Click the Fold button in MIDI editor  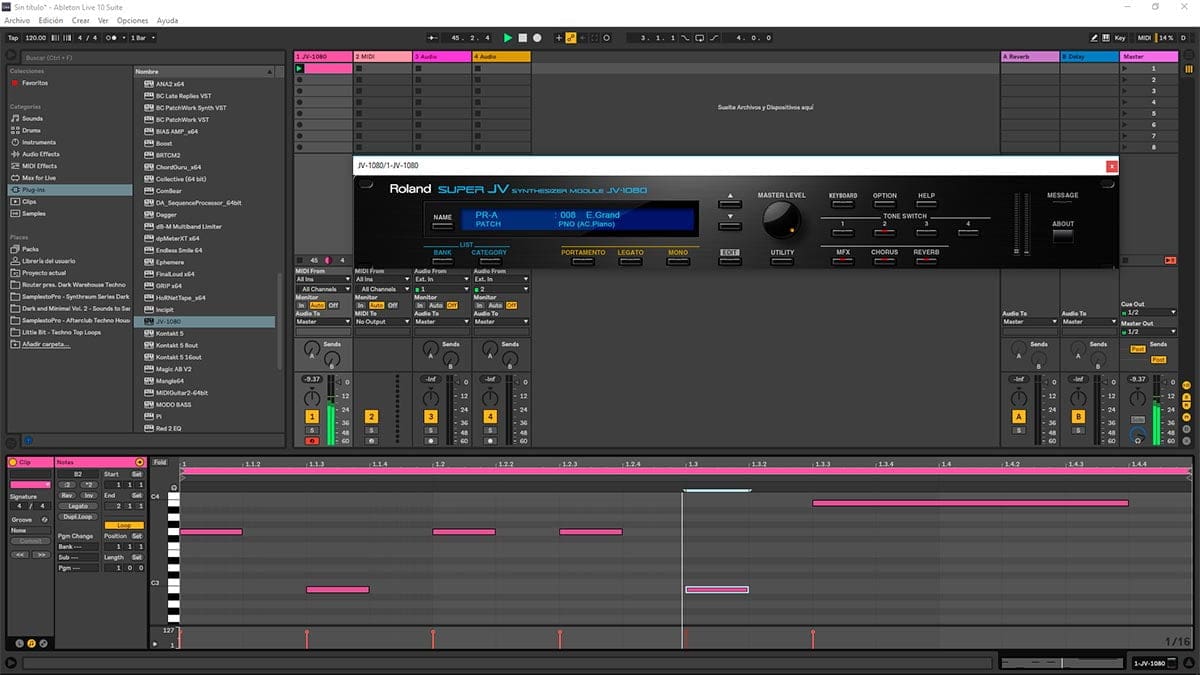tap(160, 462)
